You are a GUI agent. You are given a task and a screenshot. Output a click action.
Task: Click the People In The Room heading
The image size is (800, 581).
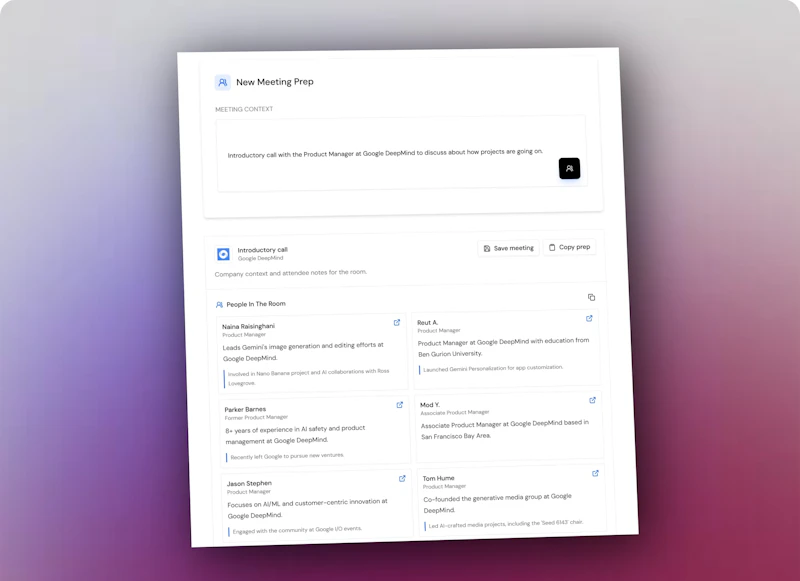click(256, 304)
